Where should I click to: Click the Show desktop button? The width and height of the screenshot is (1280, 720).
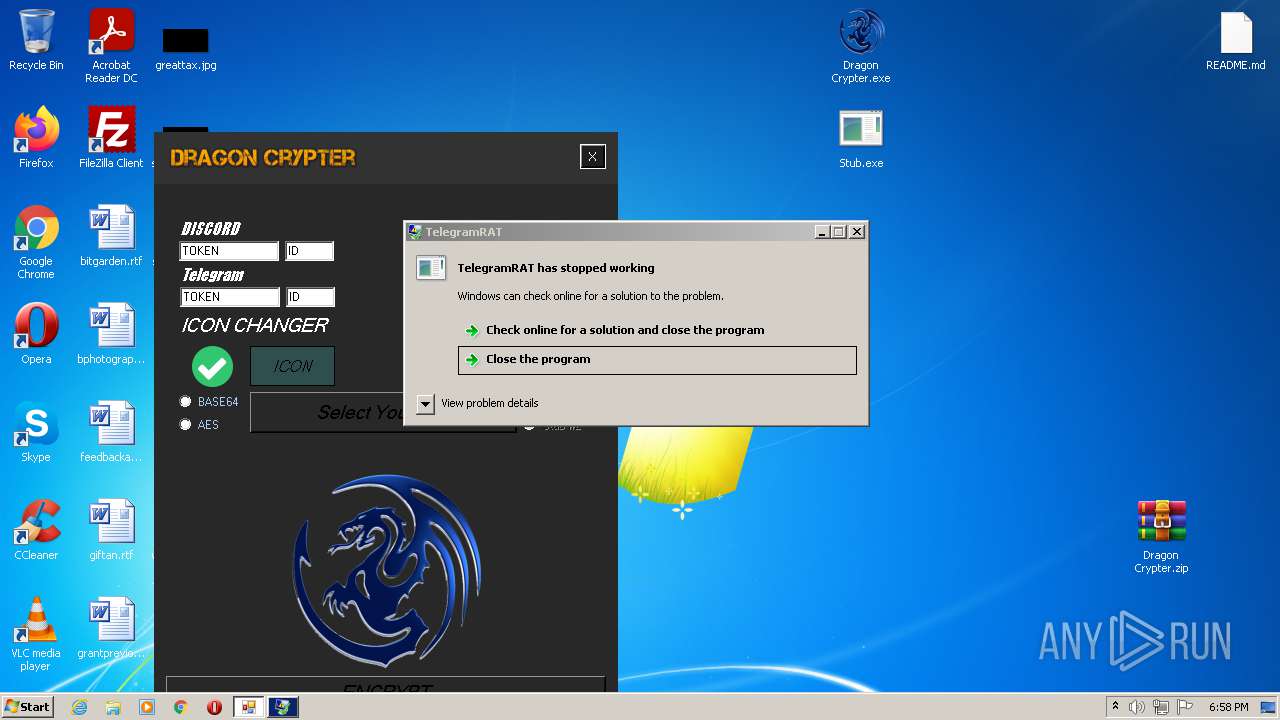(x=1269, y=707)
